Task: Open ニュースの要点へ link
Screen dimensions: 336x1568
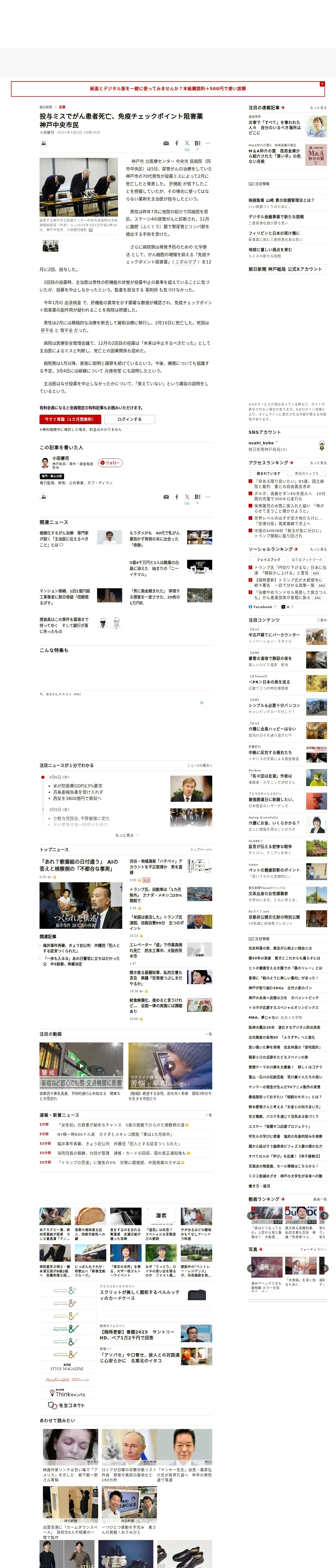Action: tap(199, 766)
